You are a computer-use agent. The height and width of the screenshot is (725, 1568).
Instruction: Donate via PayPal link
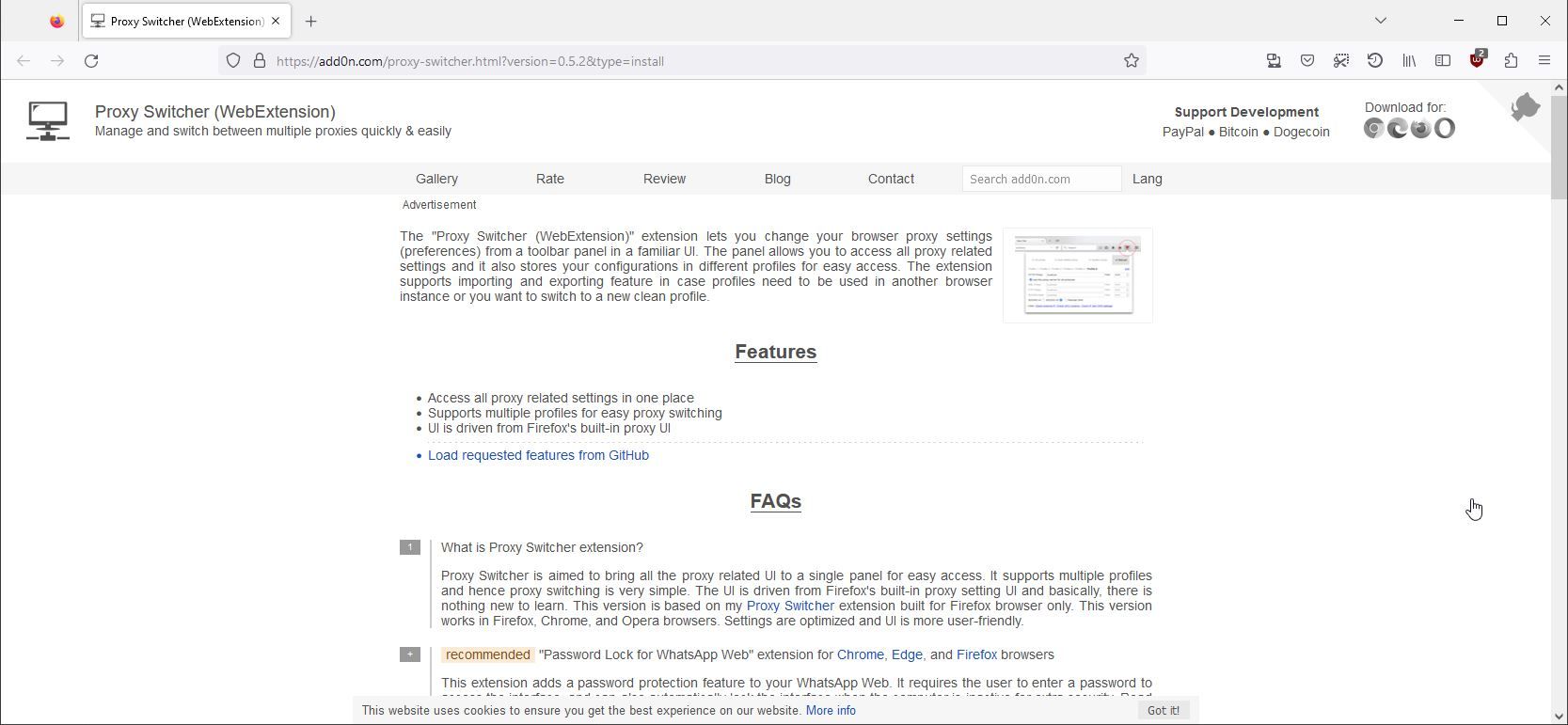coord(1183,132)
